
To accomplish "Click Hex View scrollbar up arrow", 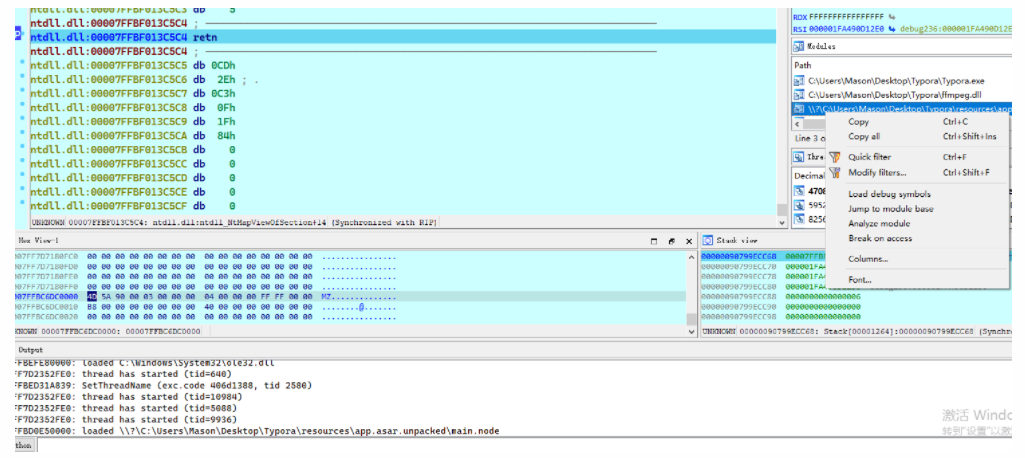I will point(692,257).
